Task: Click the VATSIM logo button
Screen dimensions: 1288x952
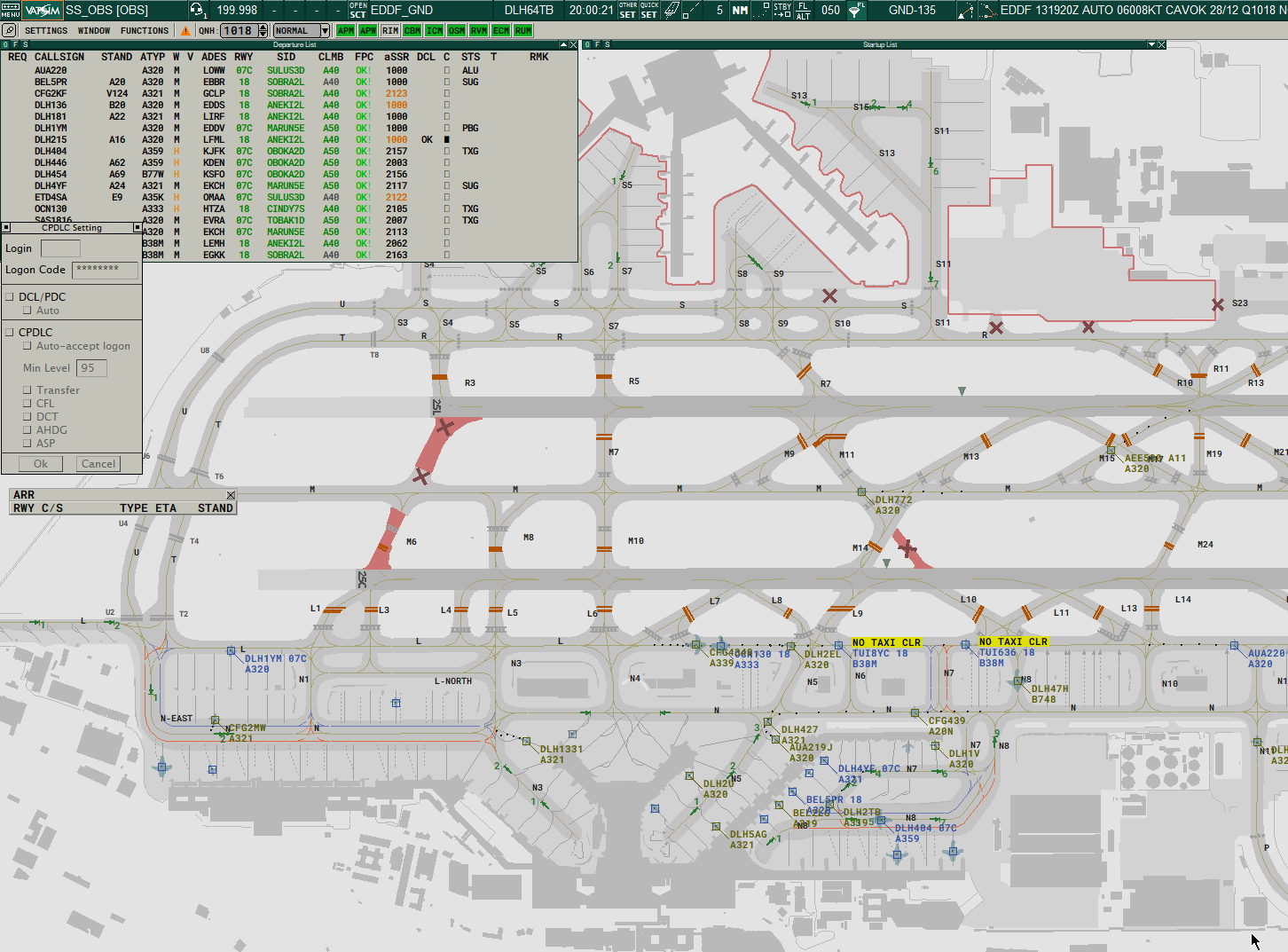Action: click(42, 10)
